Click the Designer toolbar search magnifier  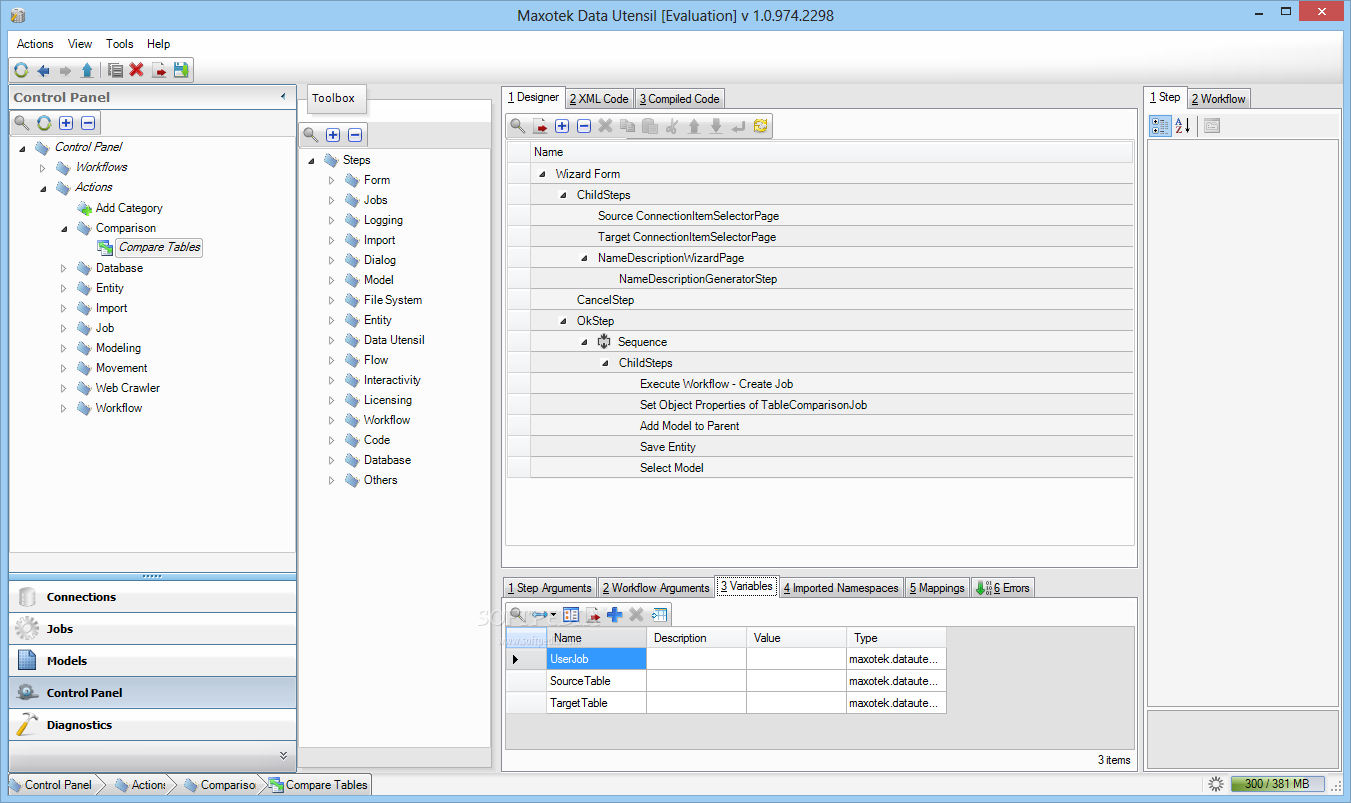tap(518, 126)
